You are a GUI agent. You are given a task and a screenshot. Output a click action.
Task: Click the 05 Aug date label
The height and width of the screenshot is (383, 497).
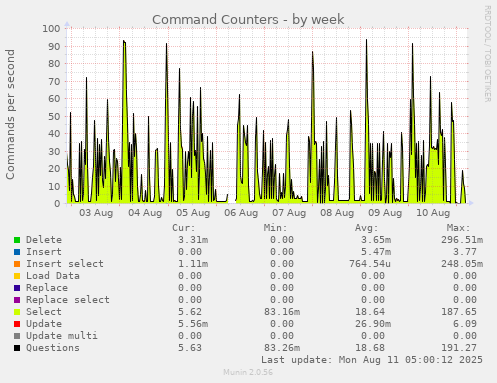(193, 213)
